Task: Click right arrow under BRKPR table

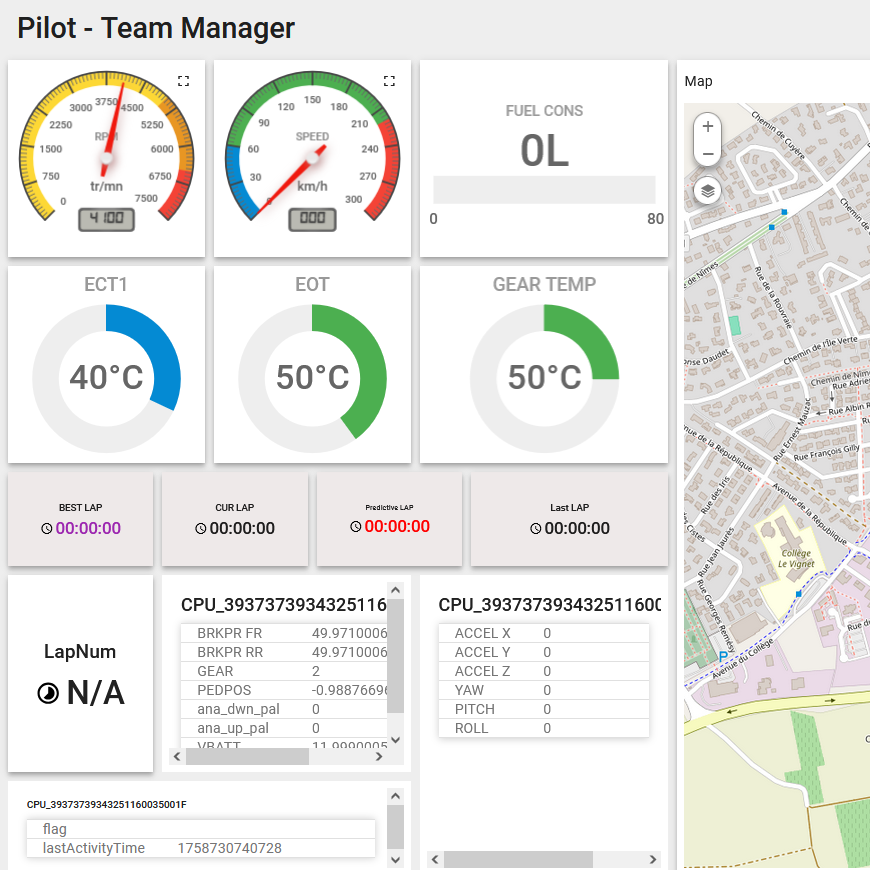Action: pyautogui.click(x=379, y=756)
